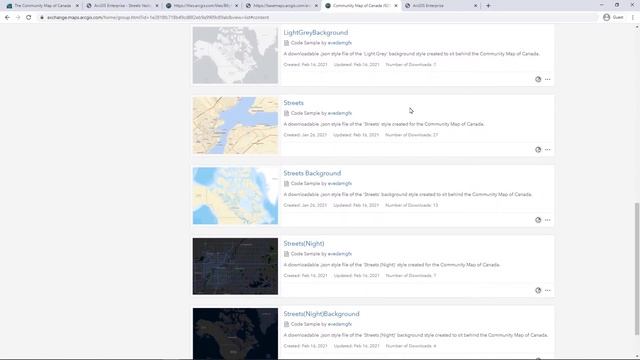Go forward to next page

pos(18,18)
